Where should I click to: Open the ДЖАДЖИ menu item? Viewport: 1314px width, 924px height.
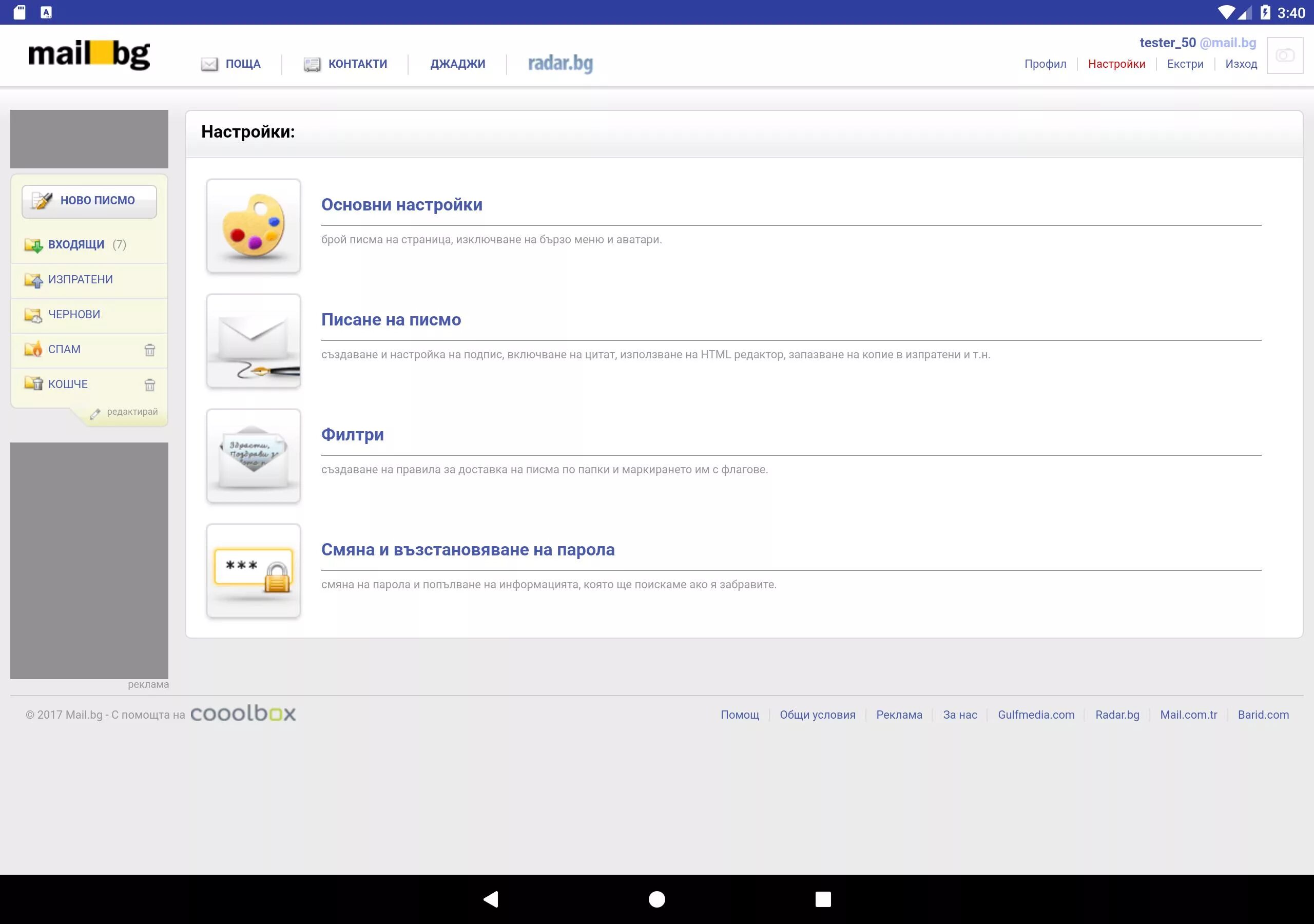click(457, 64)
